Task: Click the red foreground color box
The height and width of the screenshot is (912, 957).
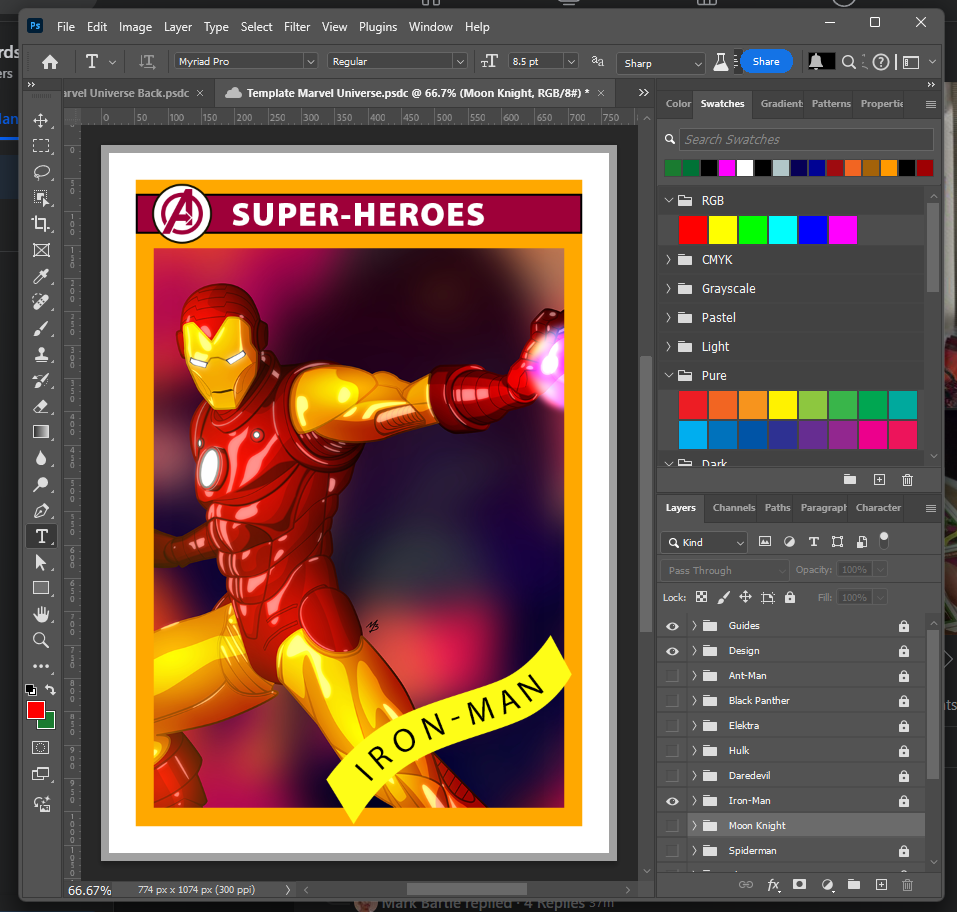Action: (35, 710)
